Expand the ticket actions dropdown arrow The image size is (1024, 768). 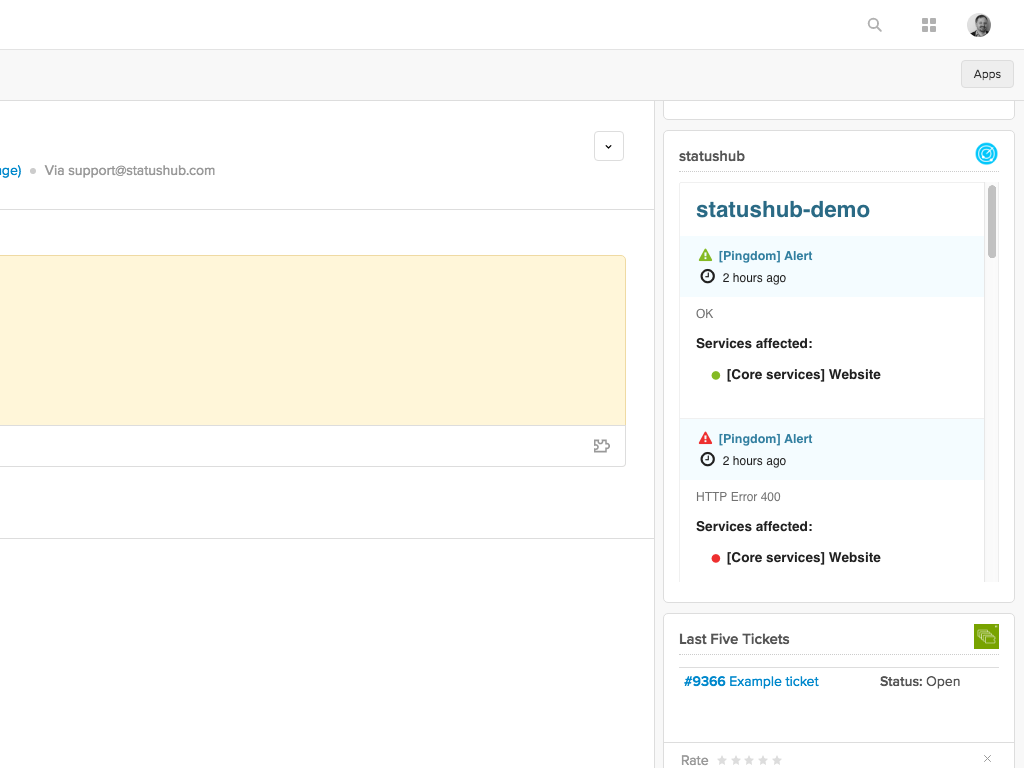point(608,146)
